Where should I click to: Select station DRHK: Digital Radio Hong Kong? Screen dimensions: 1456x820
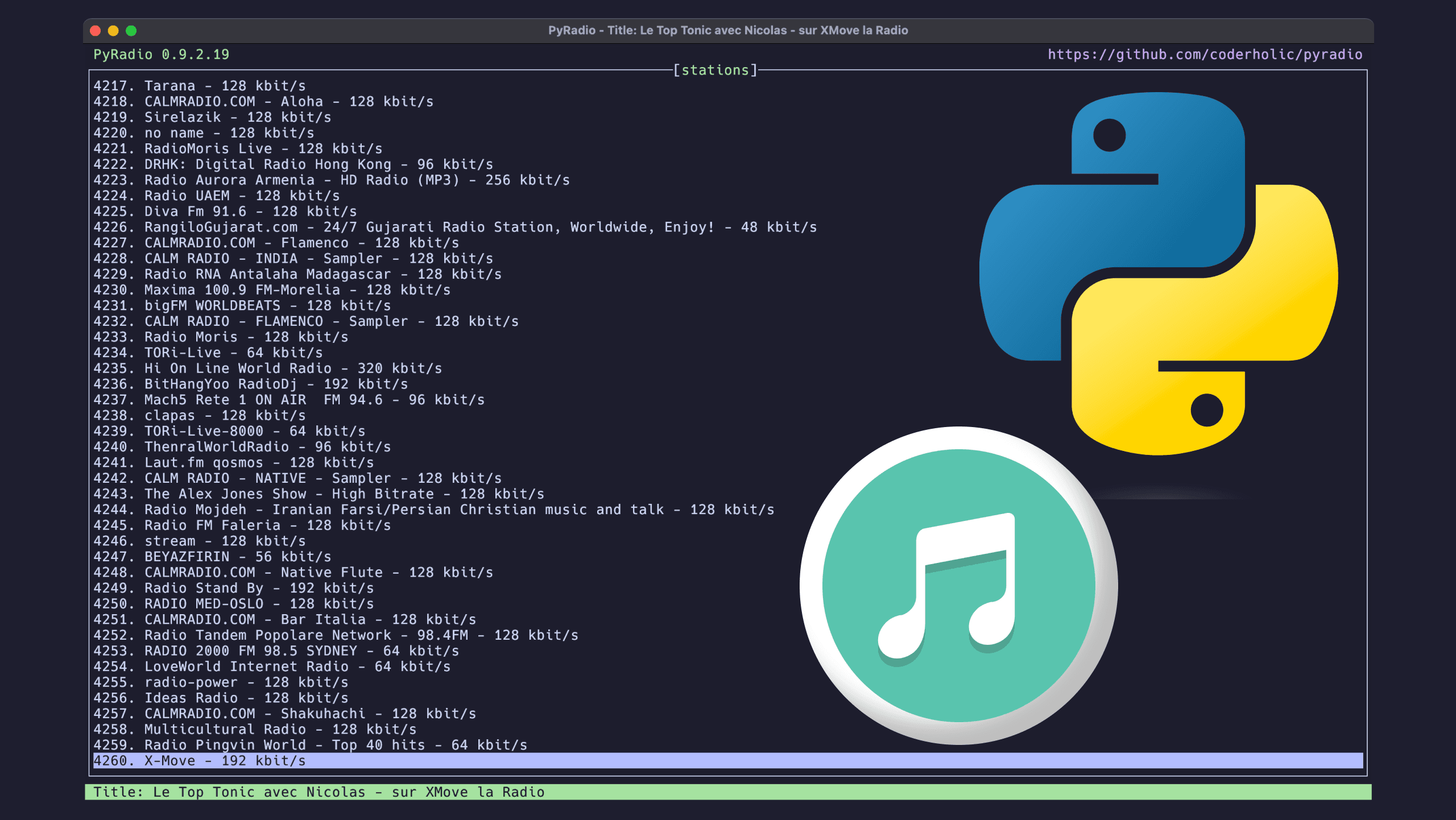(x=293, y=164)
